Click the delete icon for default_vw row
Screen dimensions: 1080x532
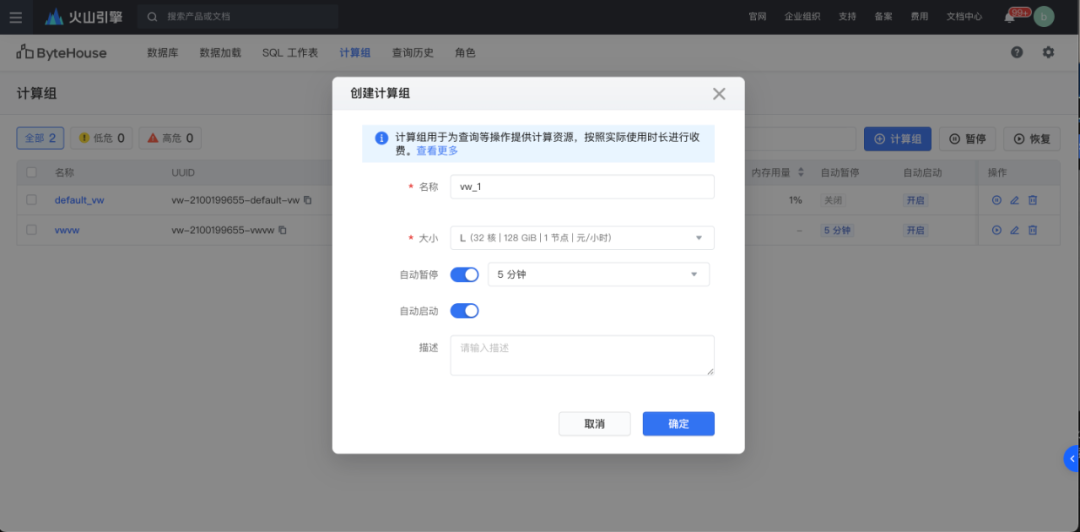coord(1032,201)
